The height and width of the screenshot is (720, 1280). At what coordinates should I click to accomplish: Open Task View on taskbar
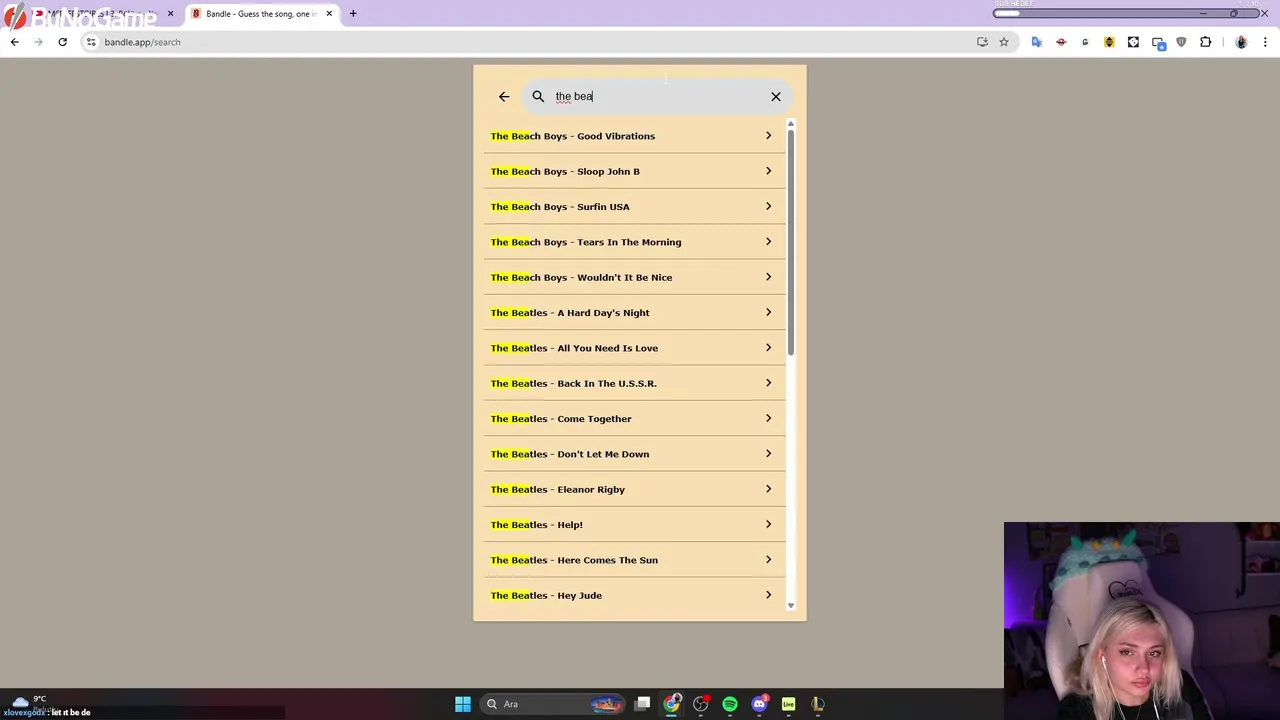[643, 704]
